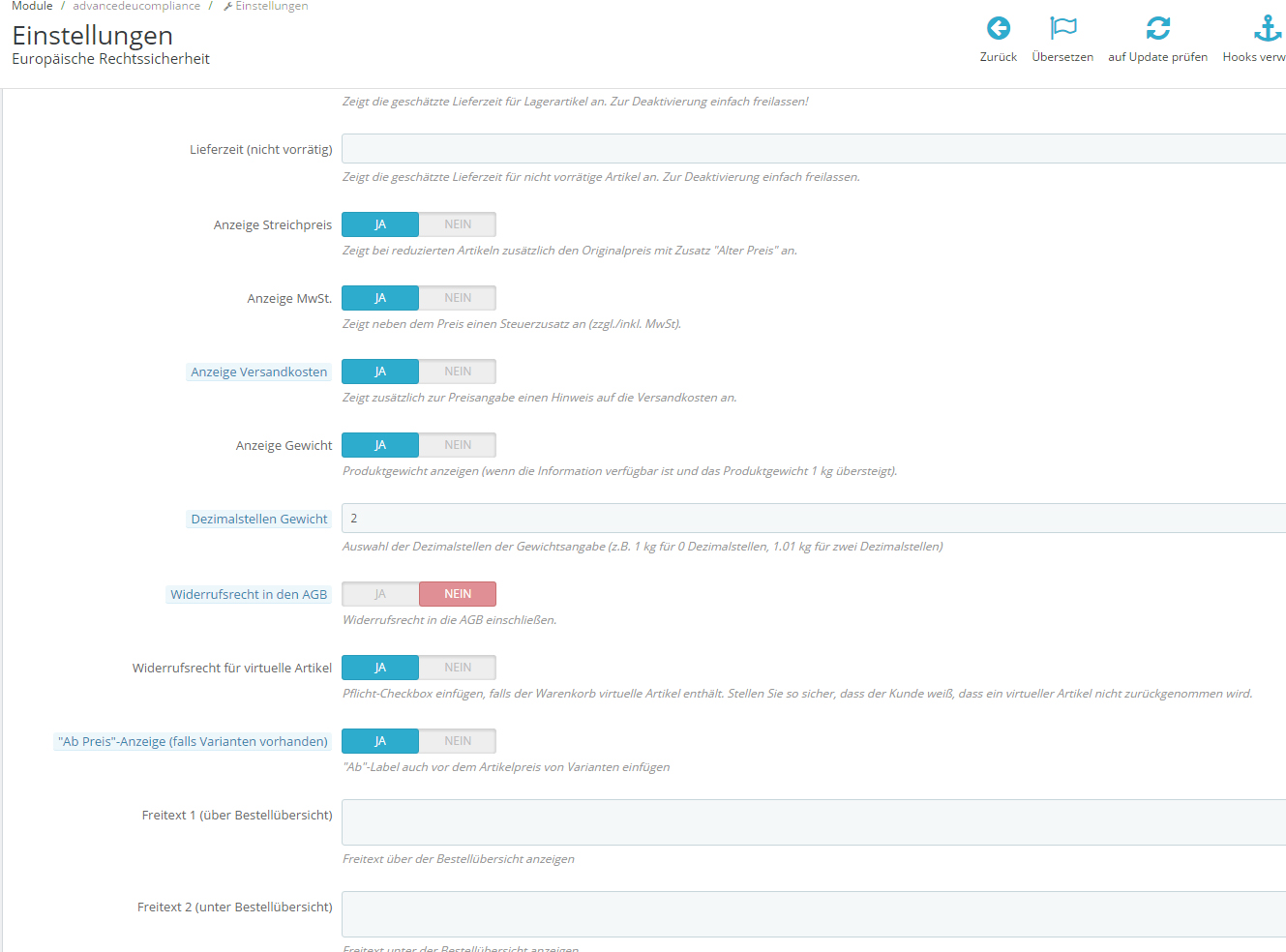Viewport: 1286px width, 952px height.
Task: Open Übersetzen via the flag icon
Action: (x=1062, y=28)
